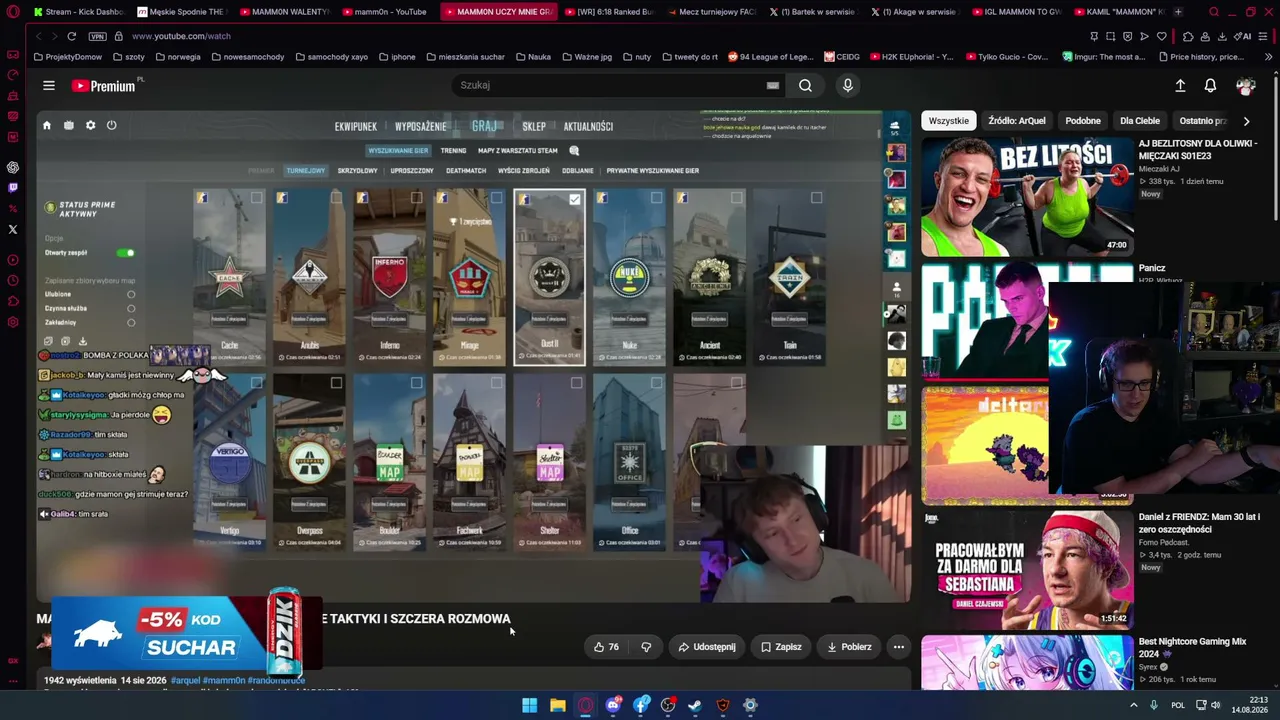The image size is (1280, 720).
Task: Open more actions three-dot menu under video
Action: [898, 647]
